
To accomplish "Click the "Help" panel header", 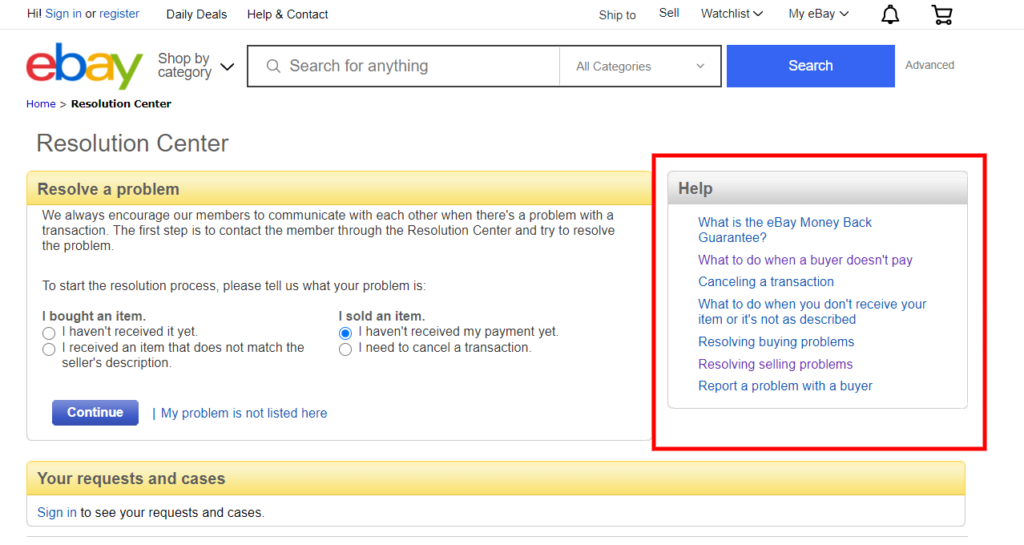I will point(818,189).
